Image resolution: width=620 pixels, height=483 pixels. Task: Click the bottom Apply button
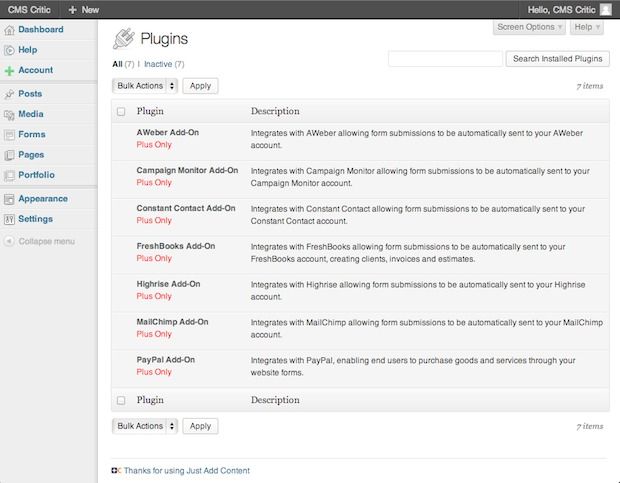click(200, 426)
